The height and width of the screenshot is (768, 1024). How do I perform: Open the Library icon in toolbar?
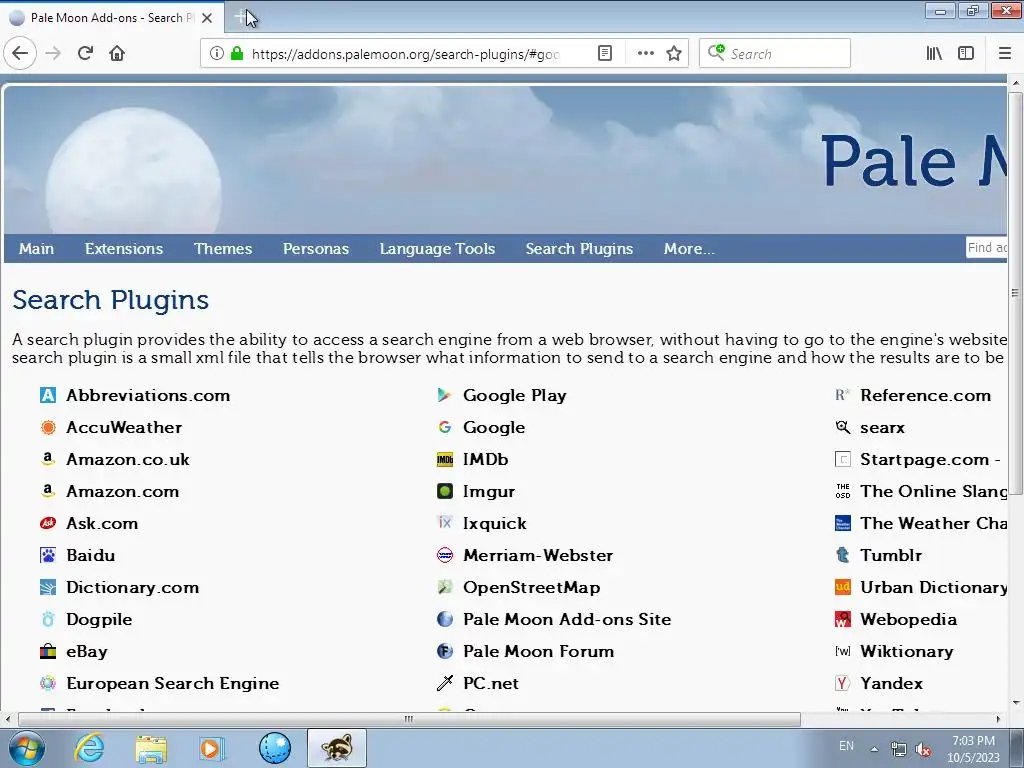tap(934, 54)
